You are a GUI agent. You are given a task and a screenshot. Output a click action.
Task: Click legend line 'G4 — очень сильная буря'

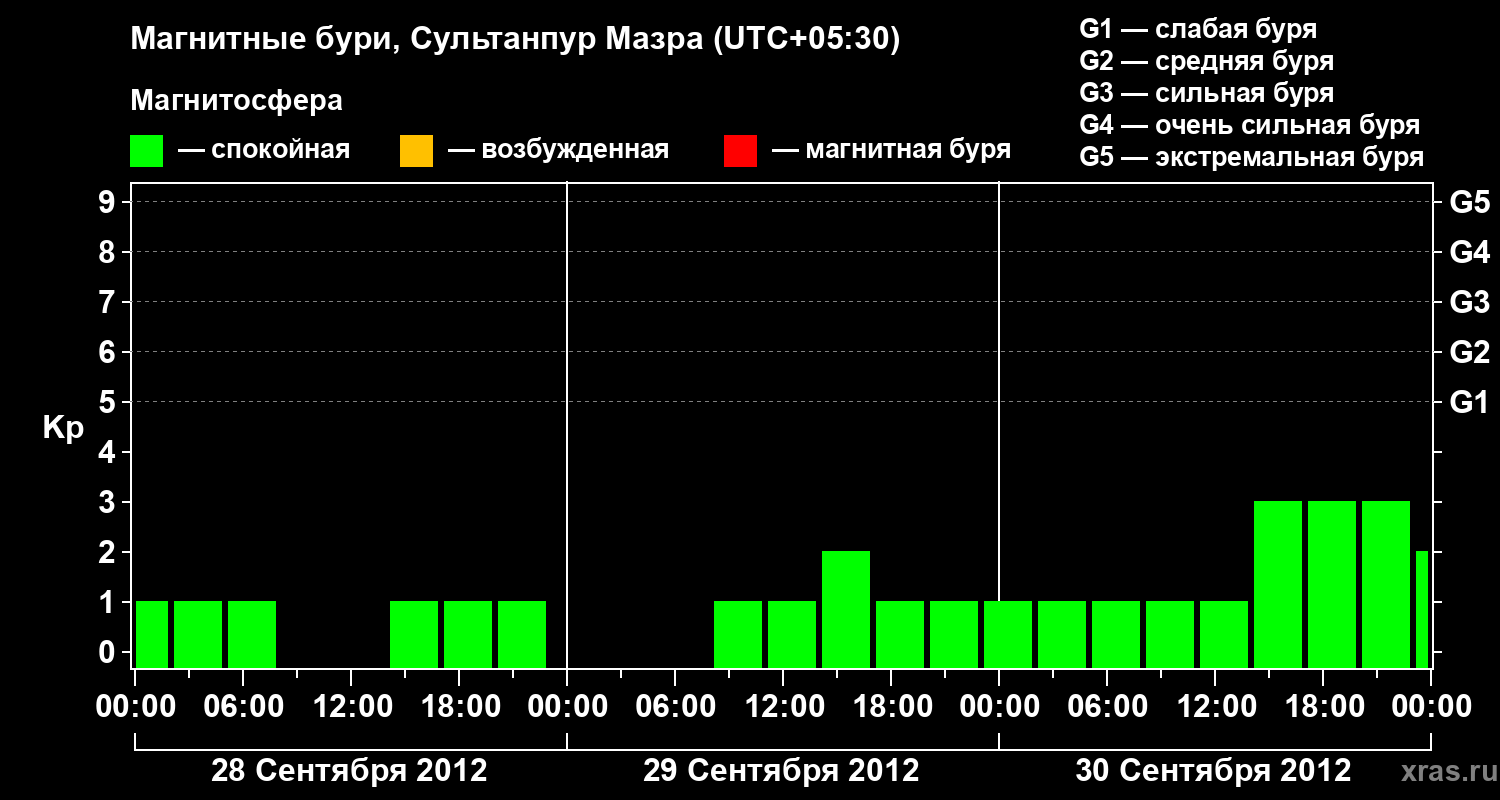point(1250,125)
